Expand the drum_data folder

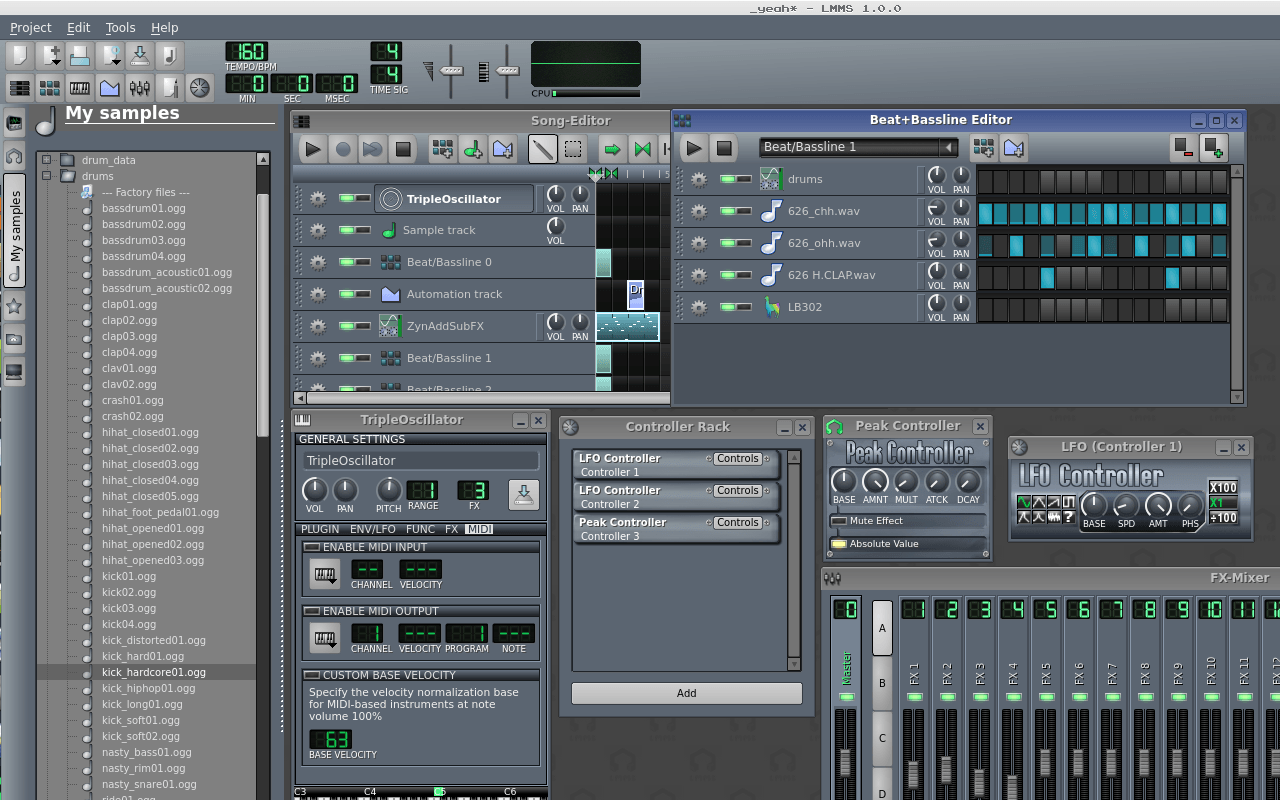click(x=46, y=160)
